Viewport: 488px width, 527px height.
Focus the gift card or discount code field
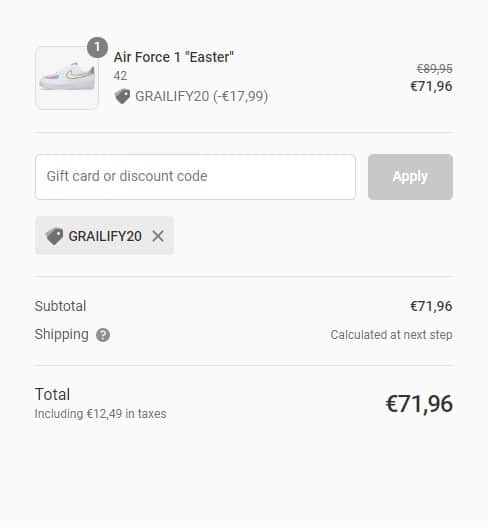point(195,177)
